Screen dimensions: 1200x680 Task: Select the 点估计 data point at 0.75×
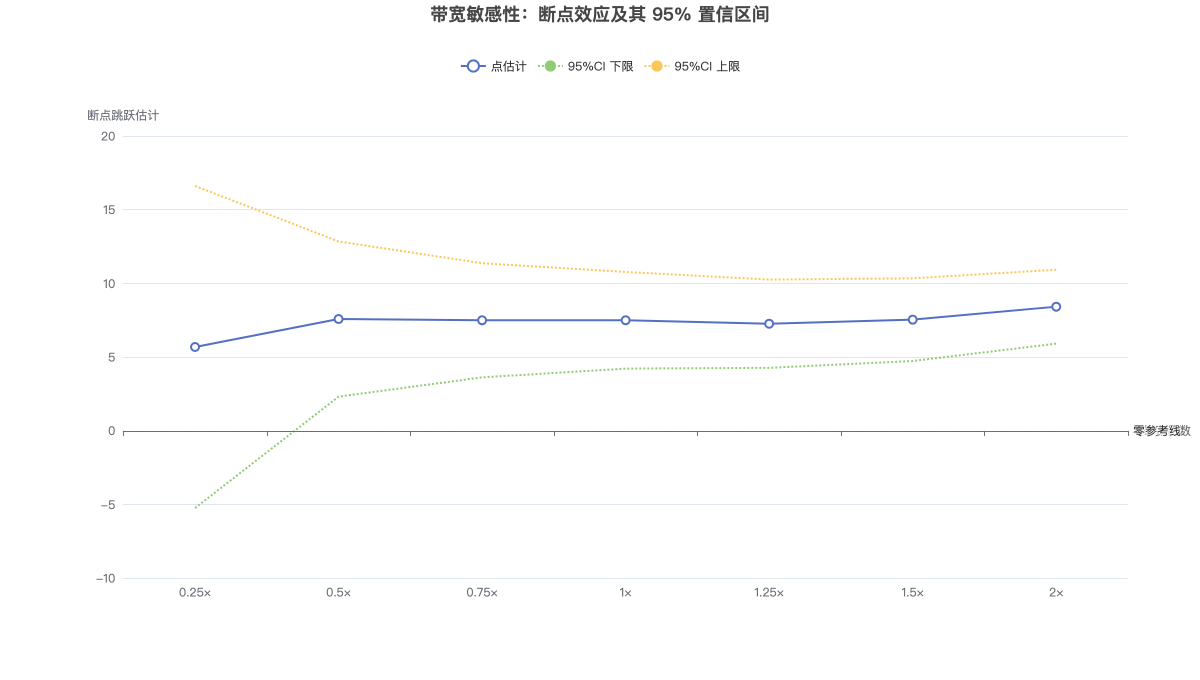coord(482,320)
